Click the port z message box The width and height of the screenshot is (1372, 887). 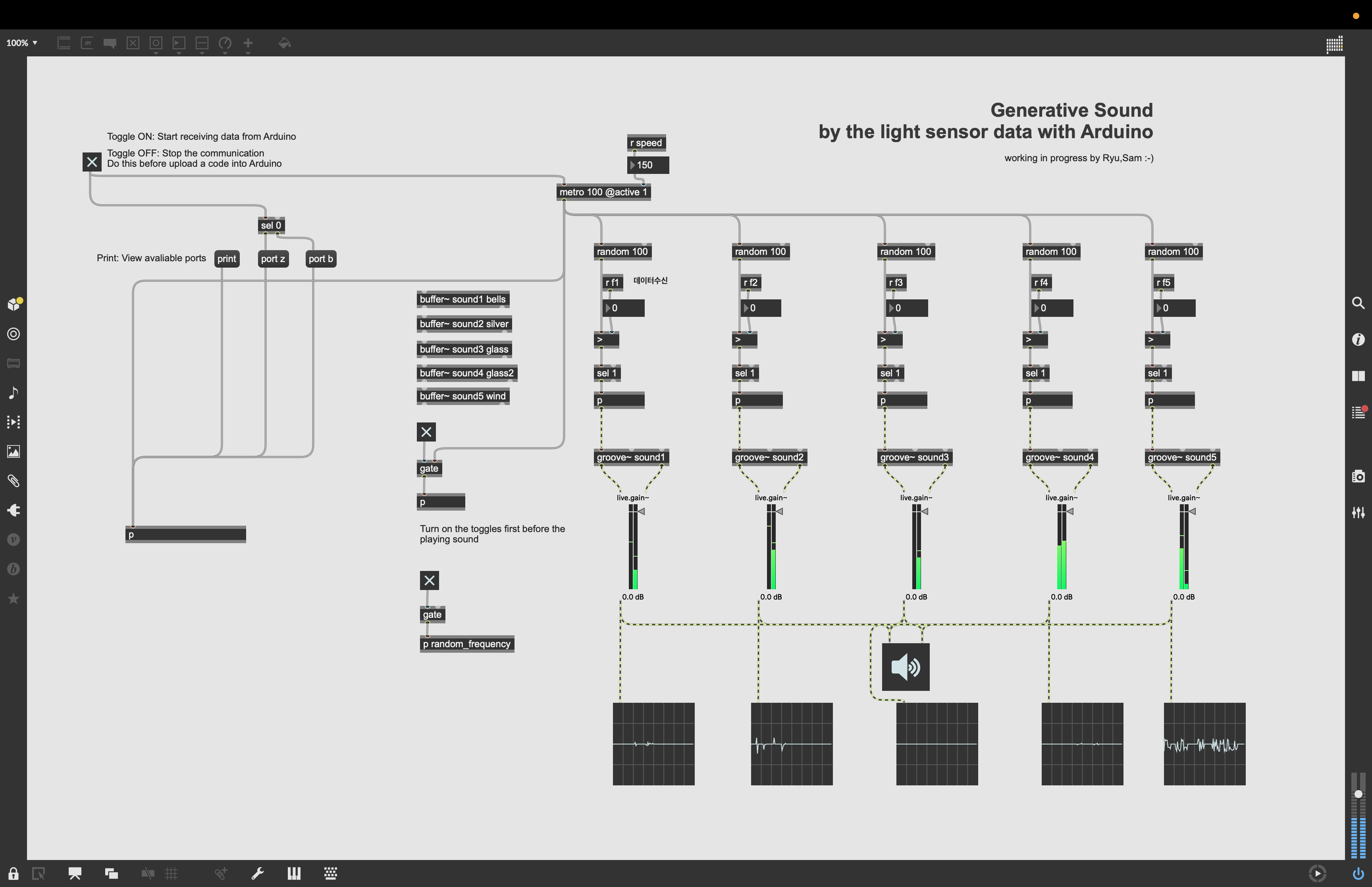pyautogui.click(x=273, y=258)
